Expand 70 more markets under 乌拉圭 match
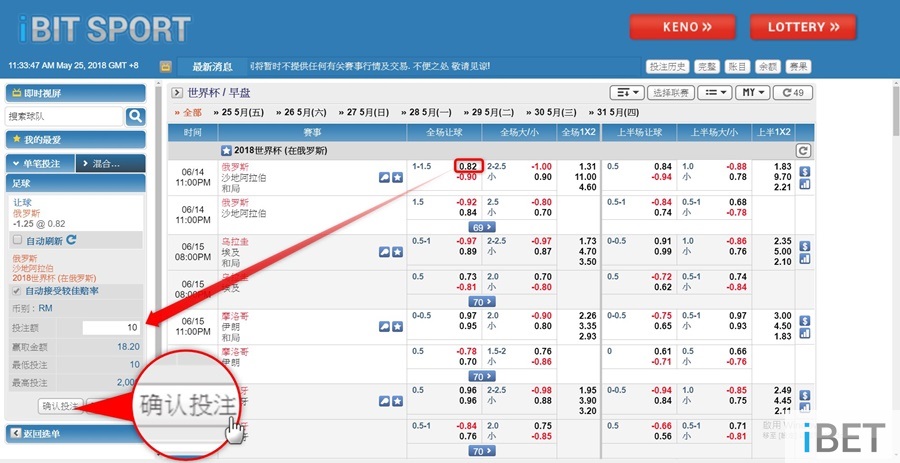 point(482,302)
